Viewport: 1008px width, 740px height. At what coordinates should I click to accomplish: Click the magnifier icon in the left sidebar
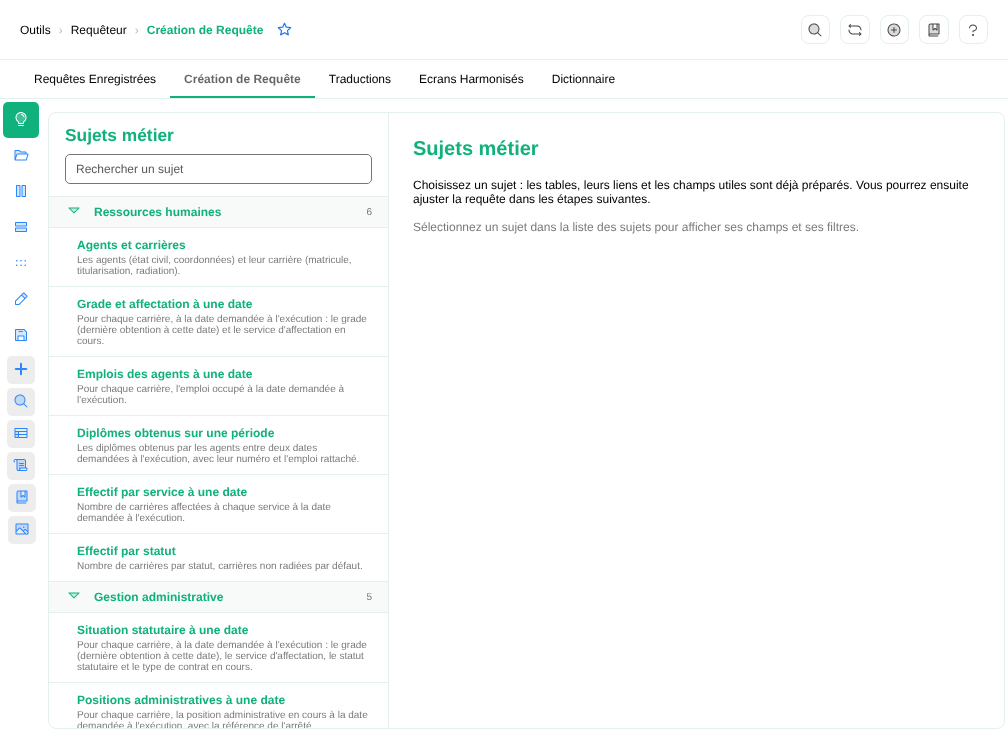pos(21,402)
